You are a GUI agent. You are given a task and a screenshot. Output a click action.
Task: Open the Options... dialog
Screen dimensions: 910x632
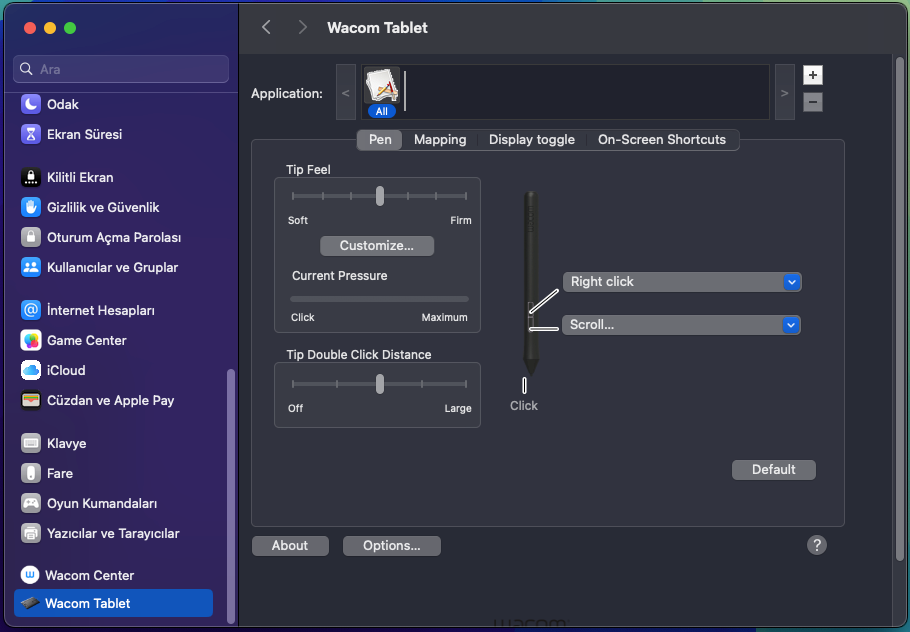[x=392, y=546]
